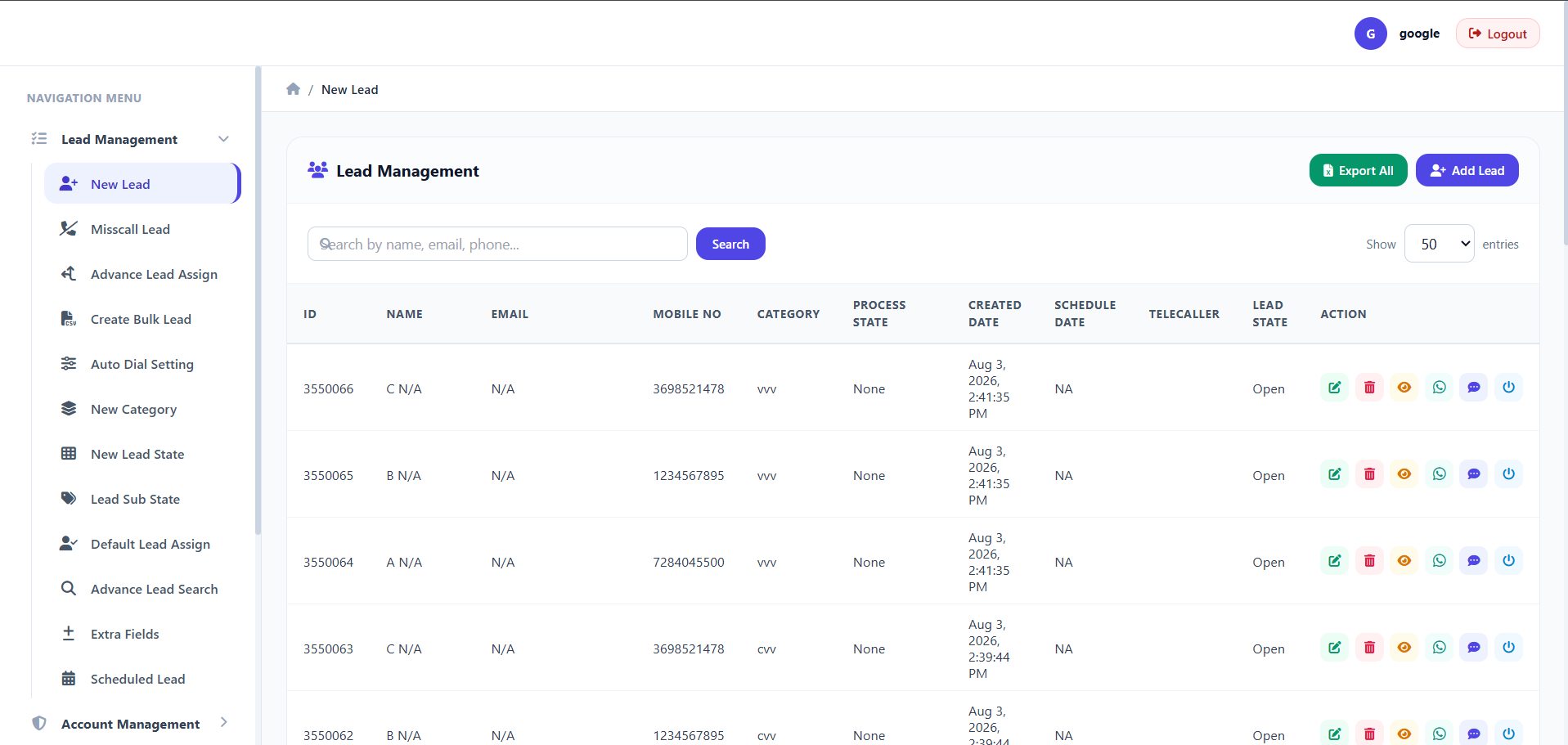The height and width of the screenshot is (745, 1568).
Task: Expand the Account Management menu section
Action: pyautogui.click(x=131, y=724)
